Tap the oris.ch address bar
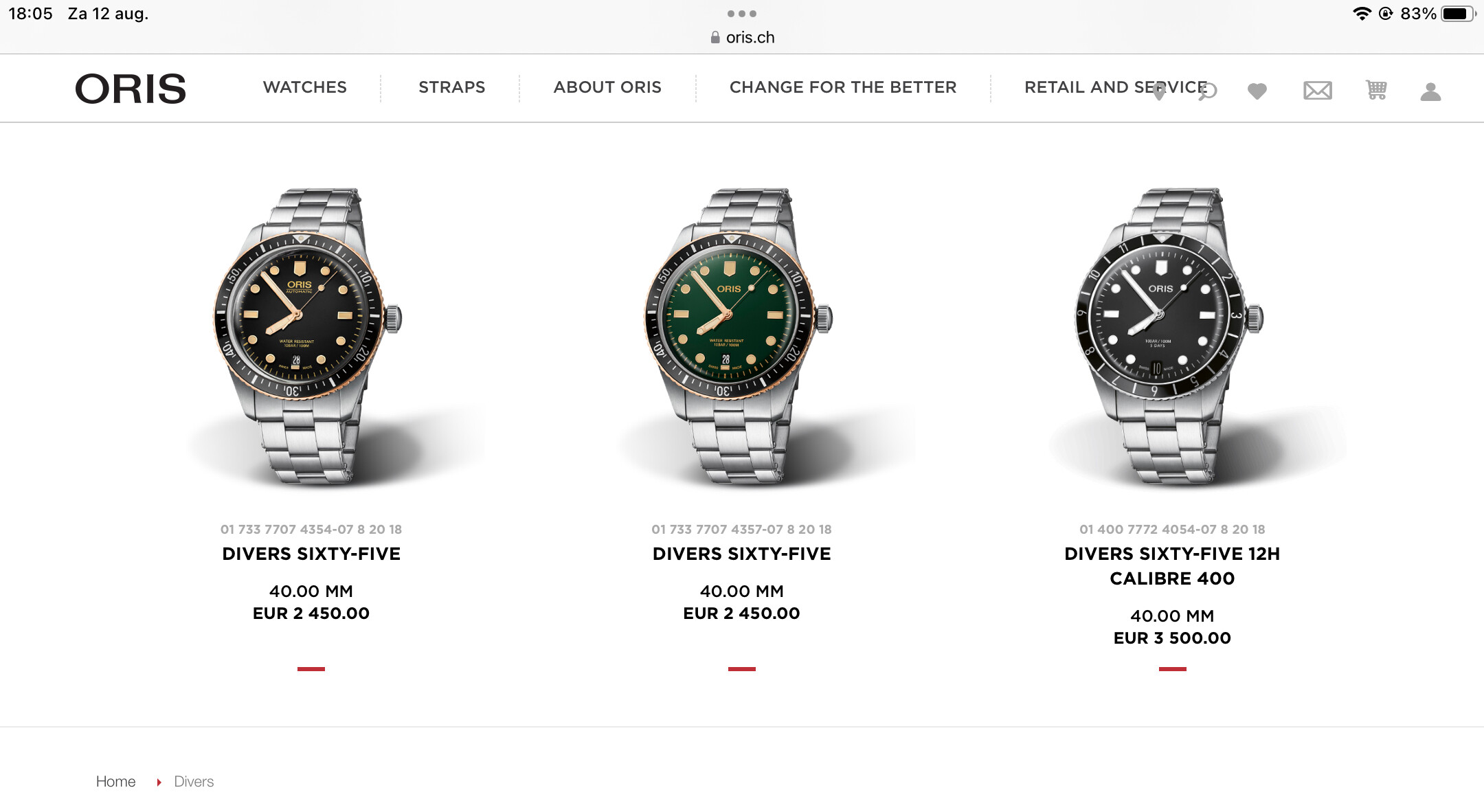This screenshot has height=812, width=1484. coord(742,37)
